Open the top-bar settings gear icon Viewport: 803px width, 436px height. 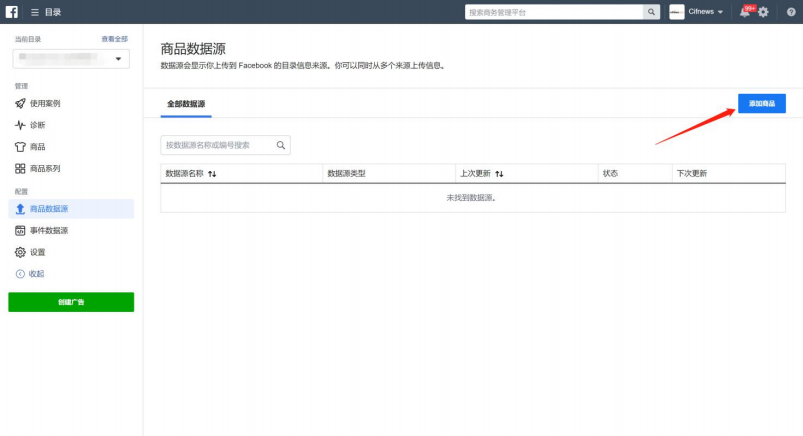pos(763,12)
